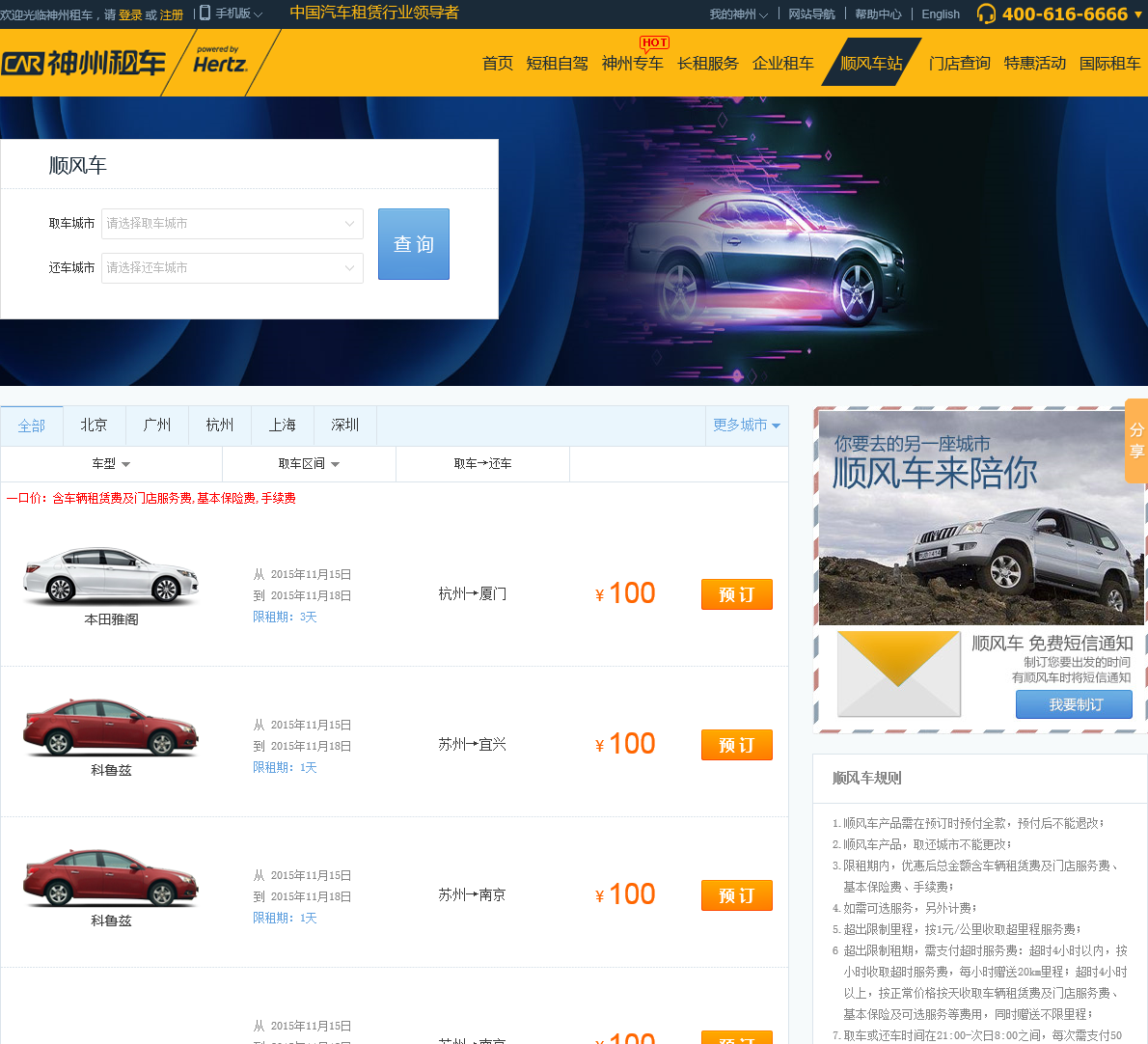Open the dropdown arrow after 400-616-6666

point(1138,14)
